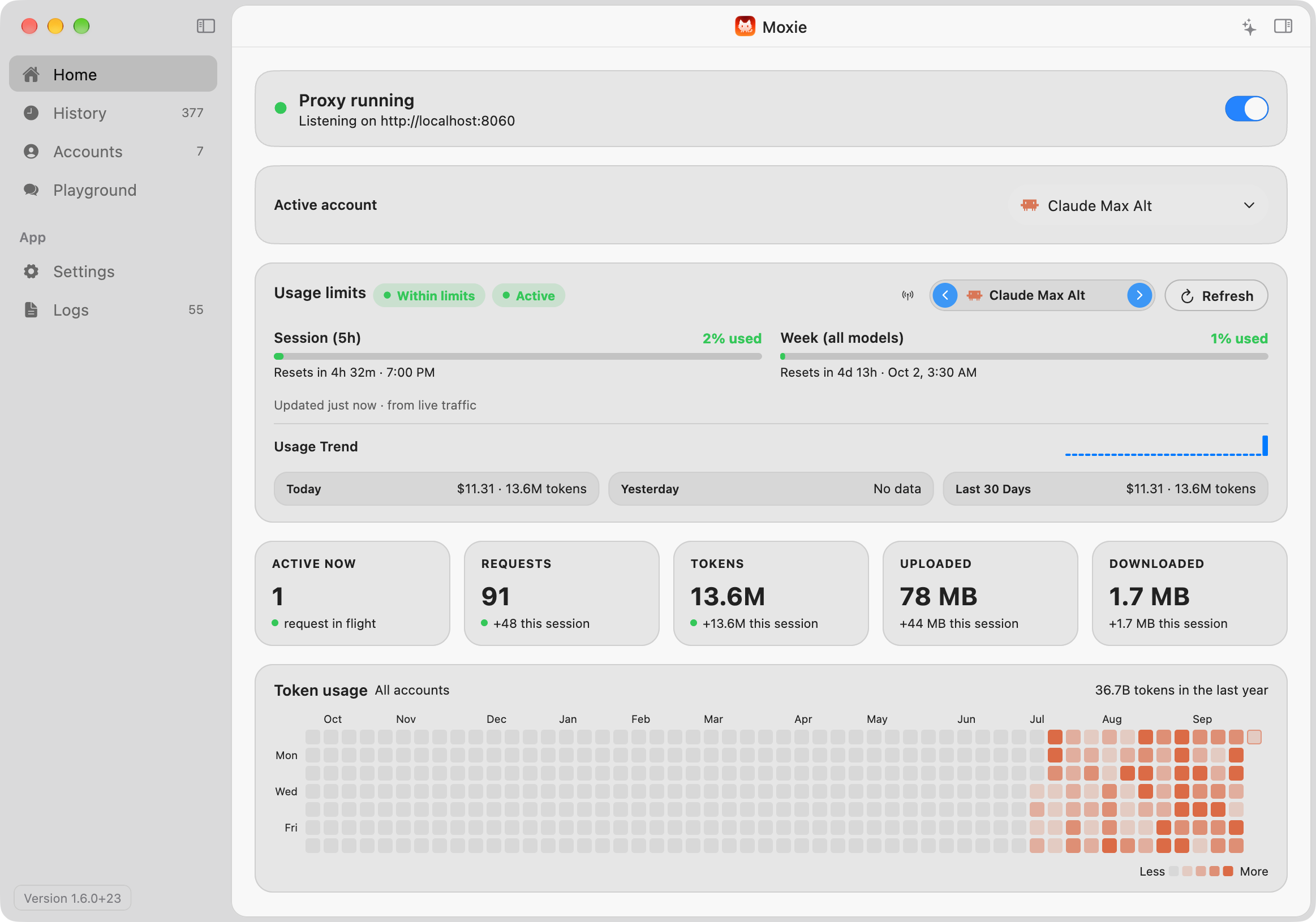The image size is (1316, 922).
Task: Click the Within limits badge
Action: [429, 296]
